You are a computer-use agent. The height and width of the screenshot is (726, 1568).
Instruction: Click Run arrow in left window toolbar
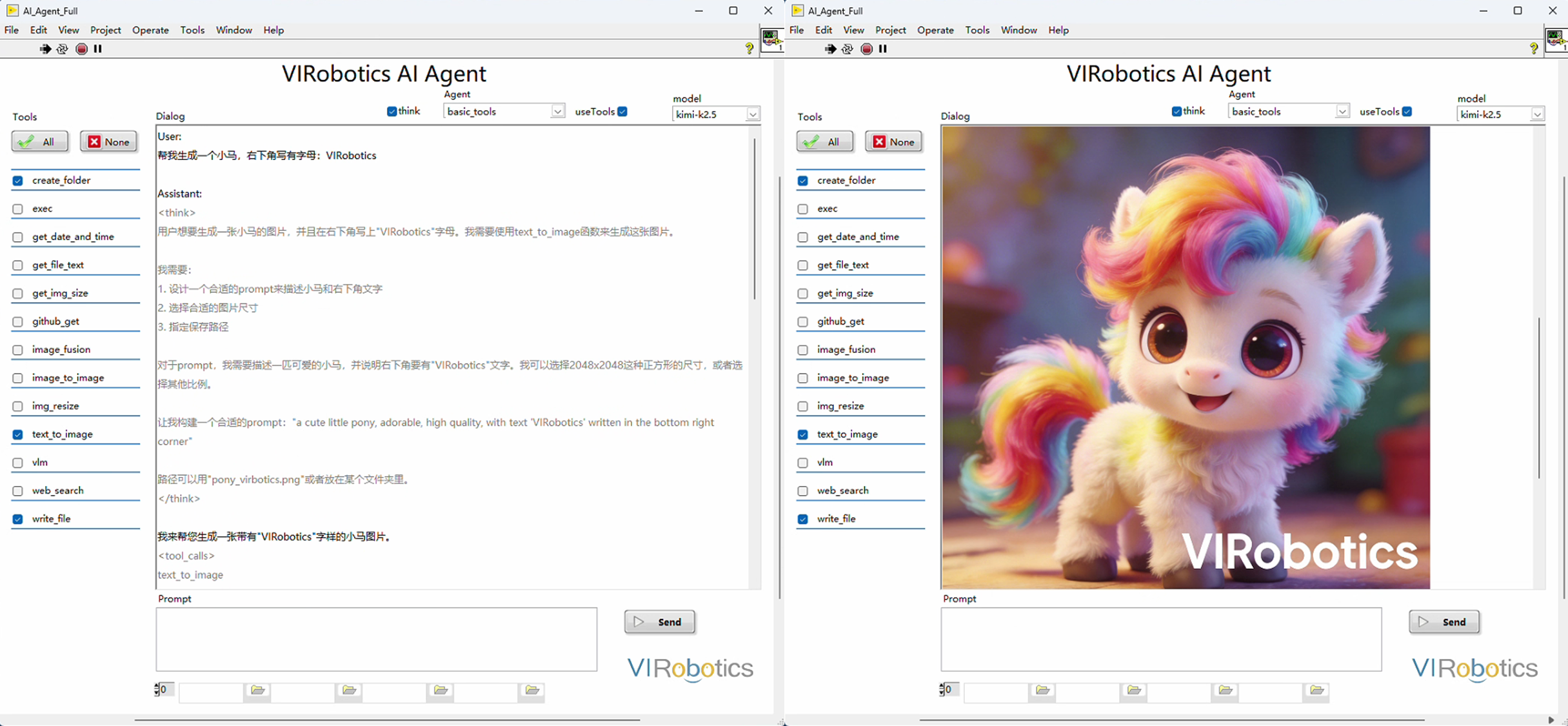45,49
